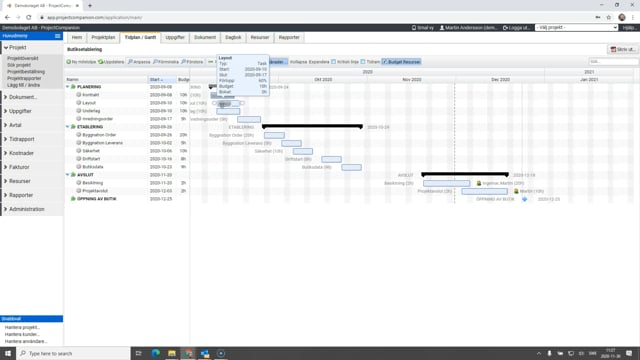Select the Driftstart task icon
Image resolution: width=640 pixels, height=360 pixels.
pyautogui.click(x=79, y=159)
